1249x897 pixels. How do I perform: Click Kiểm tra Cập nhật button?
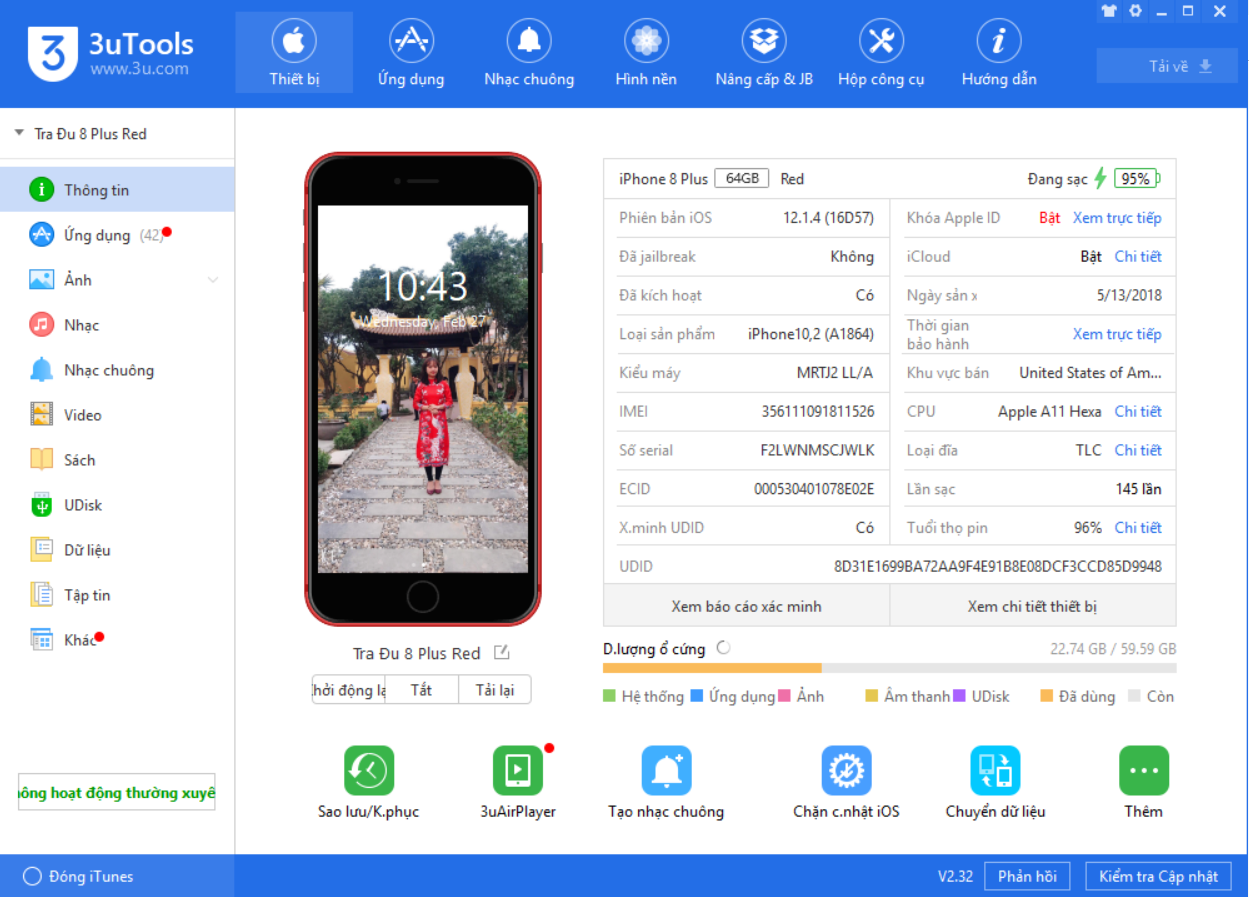[1158, 876]
